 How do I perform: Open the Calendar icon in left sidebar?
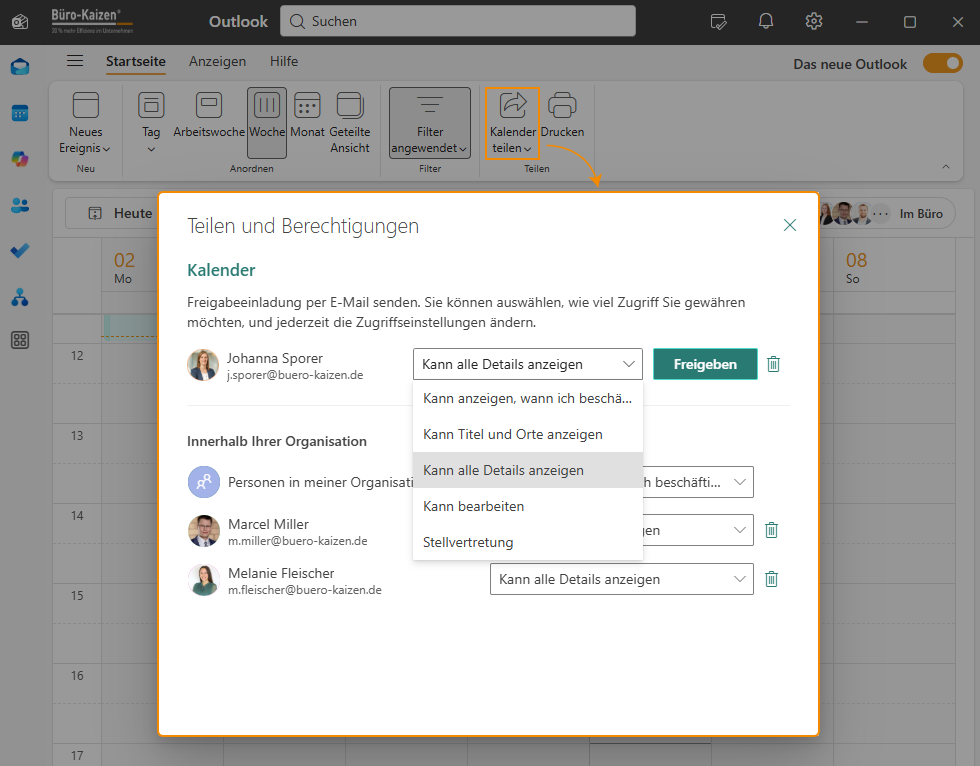[20, 113]
